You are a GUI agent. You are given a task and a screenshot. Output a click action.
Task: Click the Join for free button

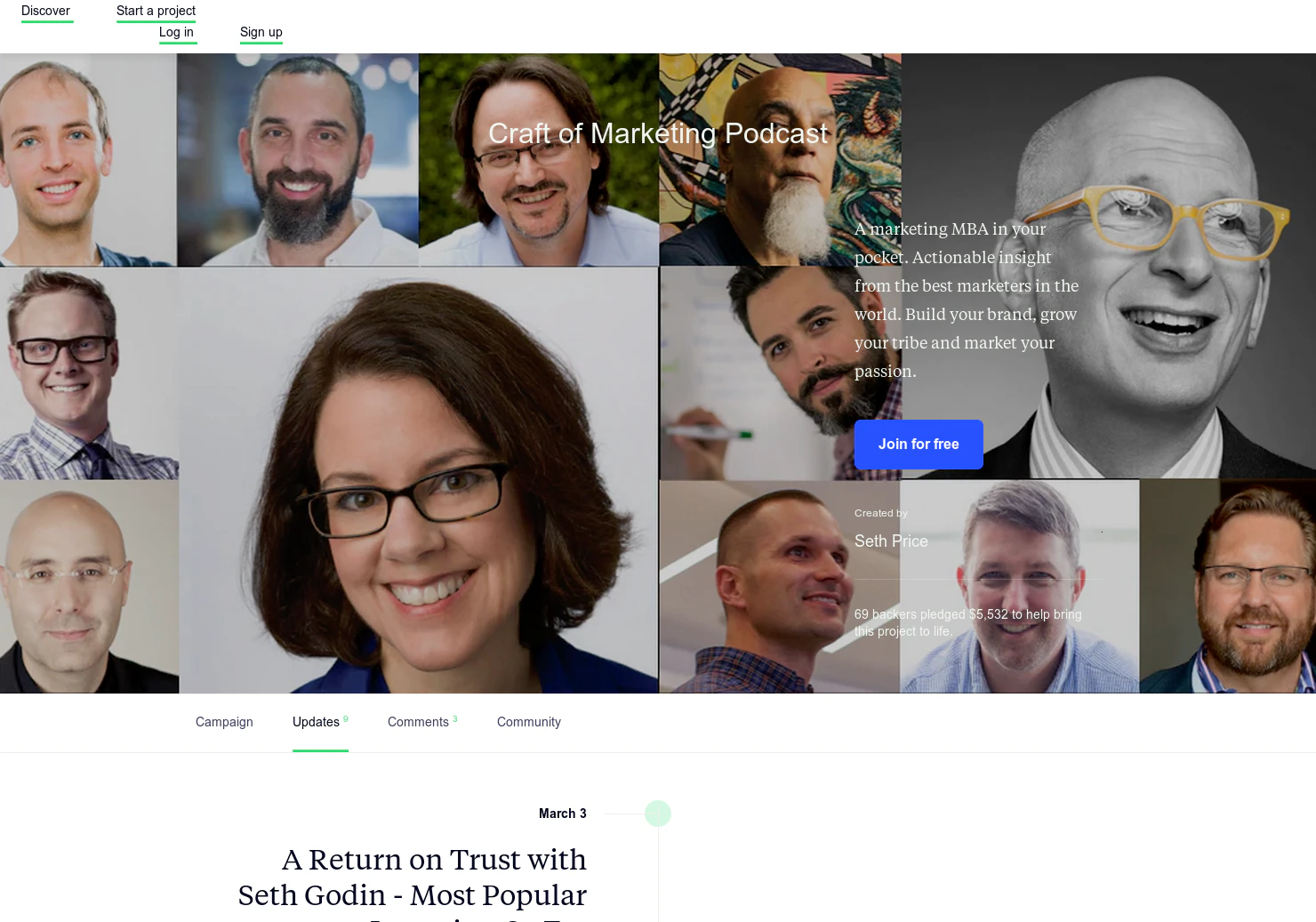[x=919, y=445]
